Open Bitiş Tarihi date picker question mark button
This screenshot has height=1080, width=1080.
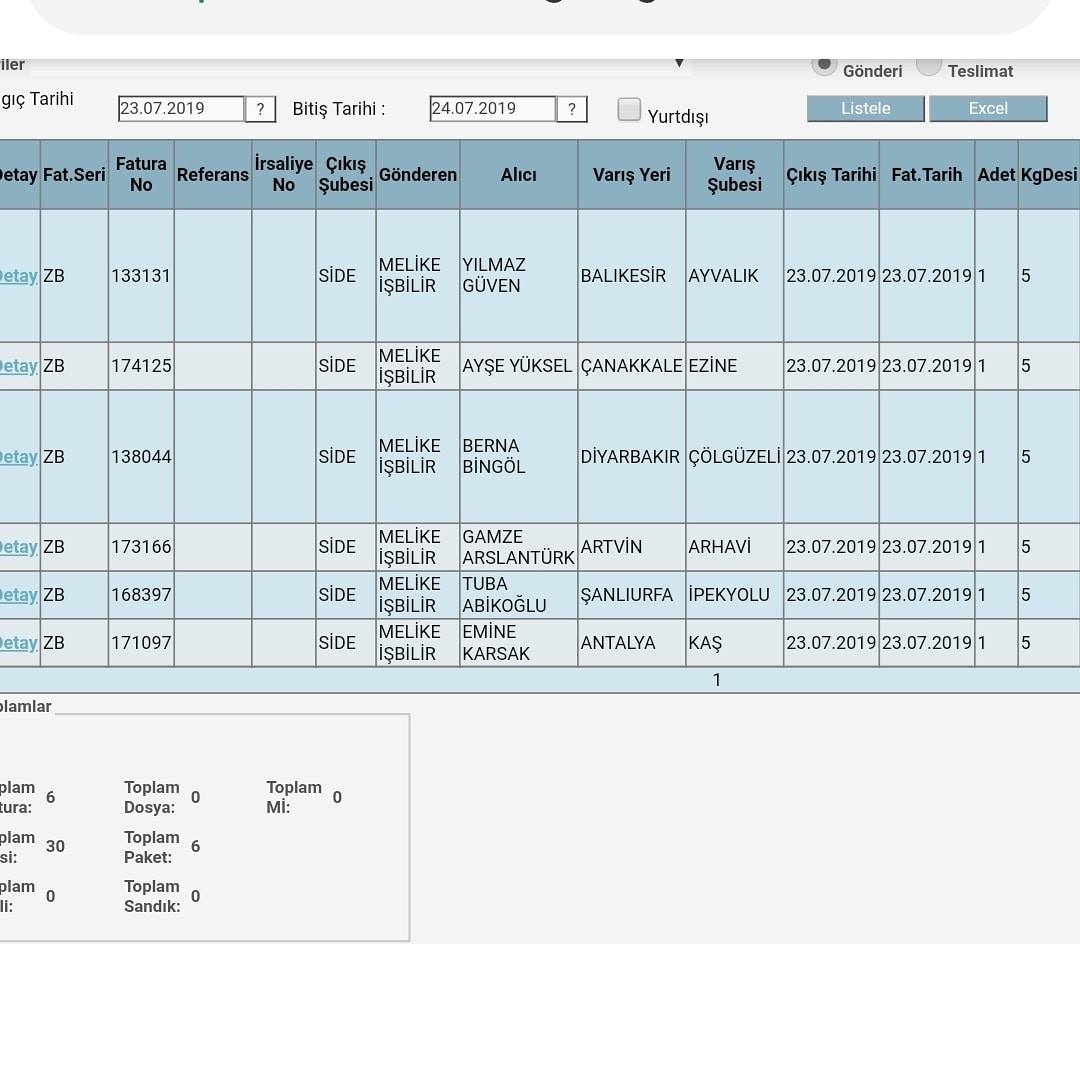coord(572,109)
